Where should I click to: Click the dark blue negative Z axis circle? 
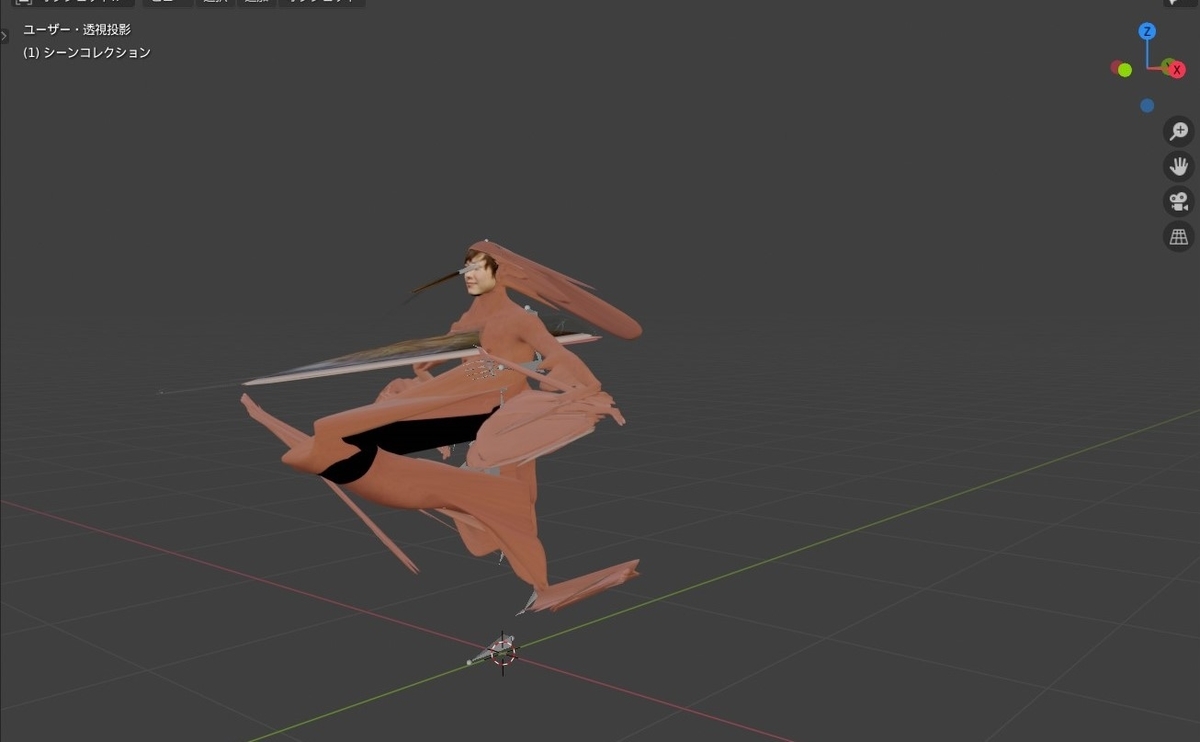1147,106
